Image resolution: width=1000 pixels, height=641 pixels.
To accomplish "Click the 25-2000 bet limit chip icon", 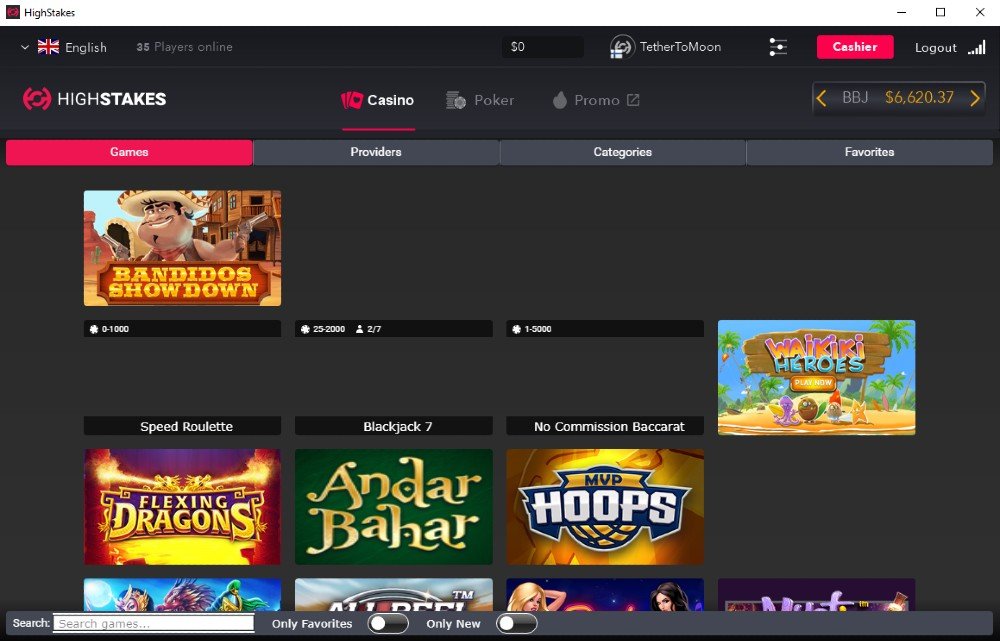I will [305, 329].
